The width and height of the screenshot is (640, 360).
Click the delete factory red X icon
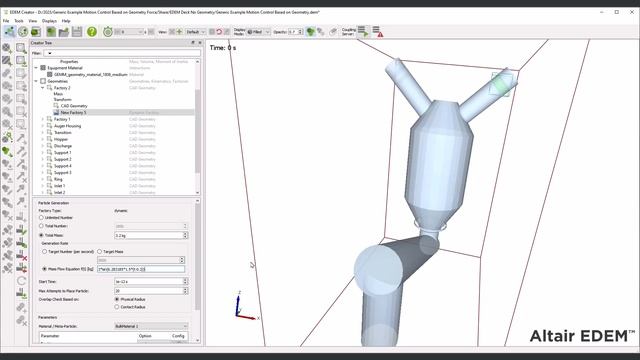[x=21, y=256]
